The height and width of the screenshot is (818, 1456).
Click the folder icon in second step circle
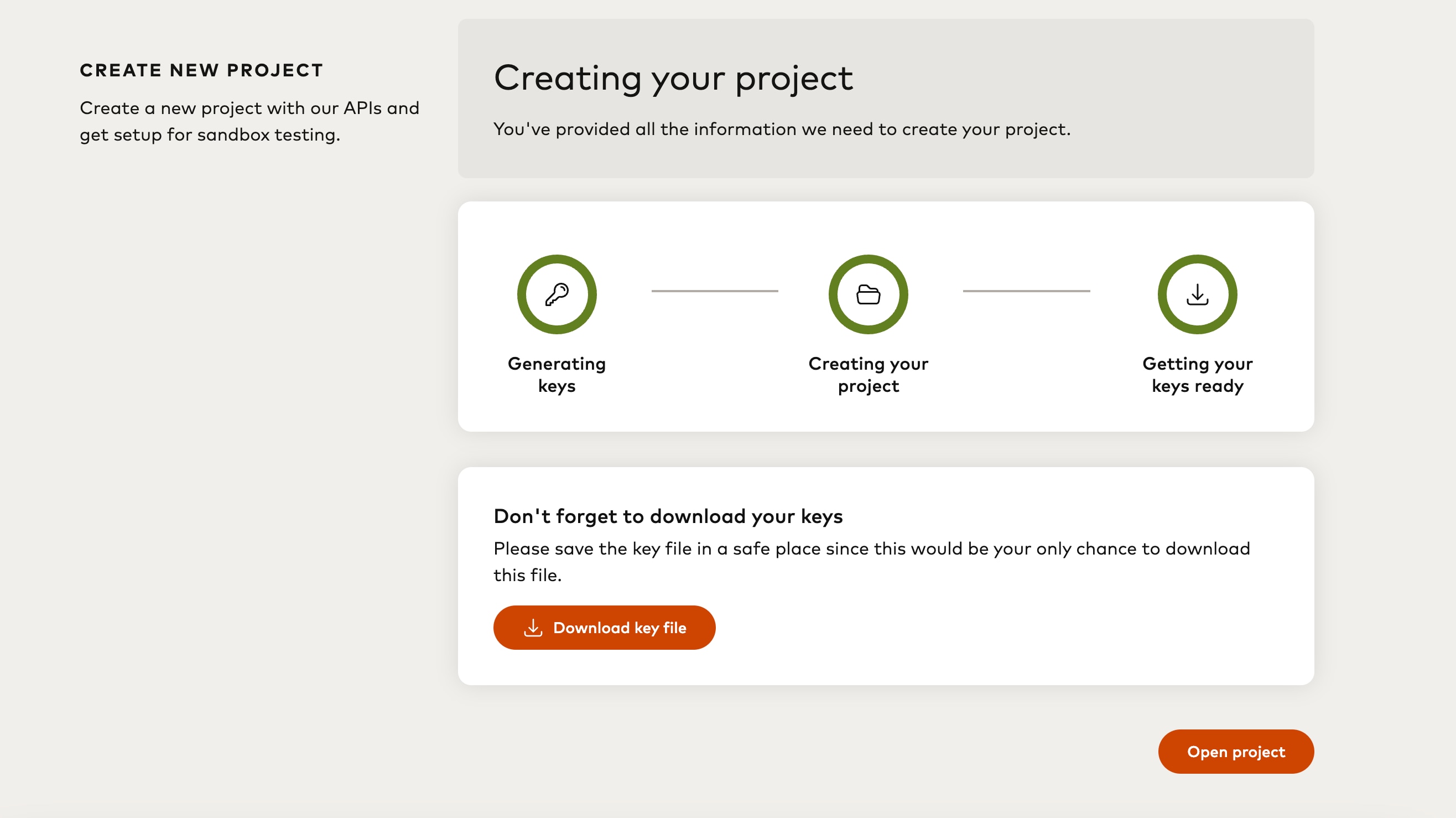(x=868, y=294)
